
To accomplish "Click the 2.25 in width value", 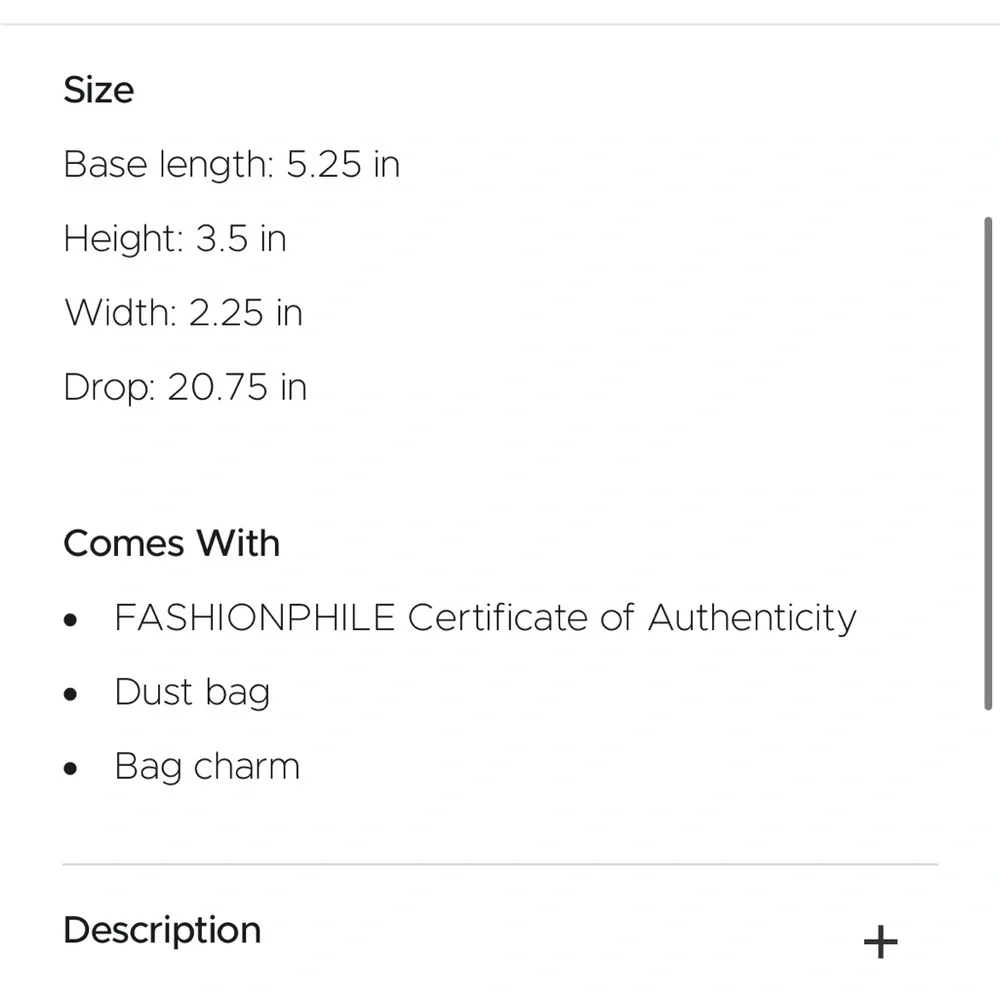I will pos(246,313).
